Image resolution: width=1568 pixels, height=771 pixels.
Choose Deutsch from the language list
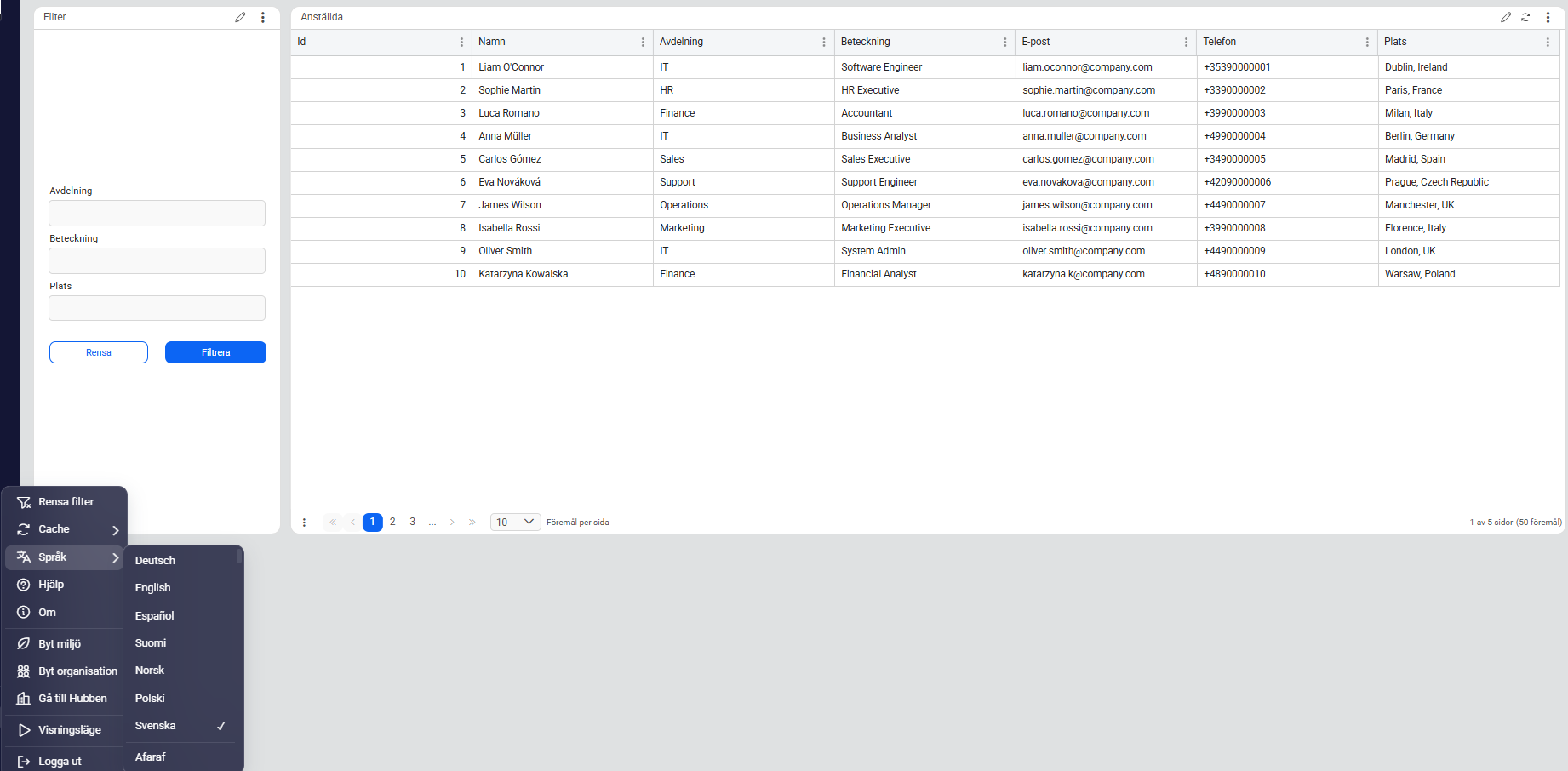pyautogui.click(x=155, y=561)
